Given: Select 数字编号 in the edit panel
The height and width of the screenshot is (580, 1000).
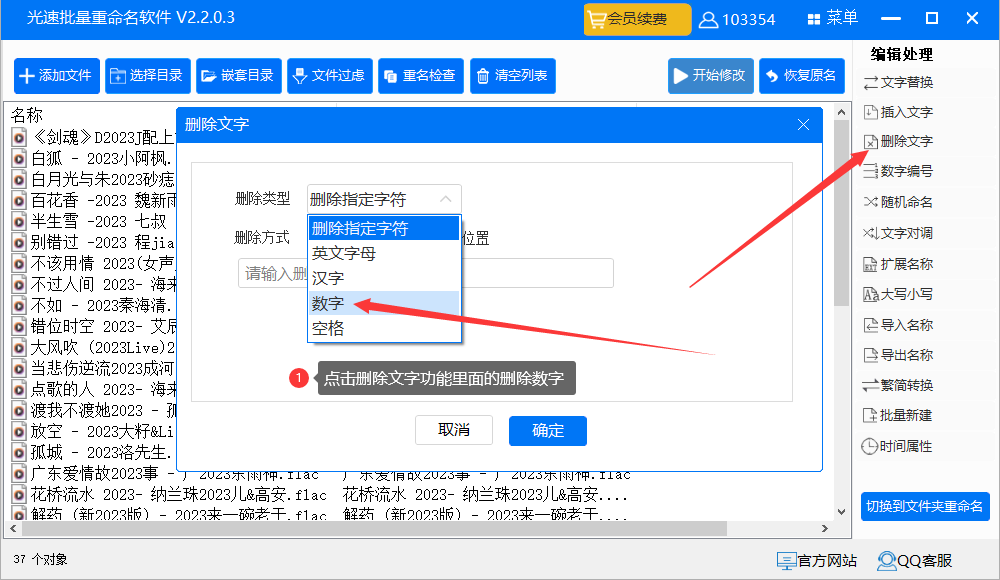Looking at the screenshot, I should click(x=899, y=171).
